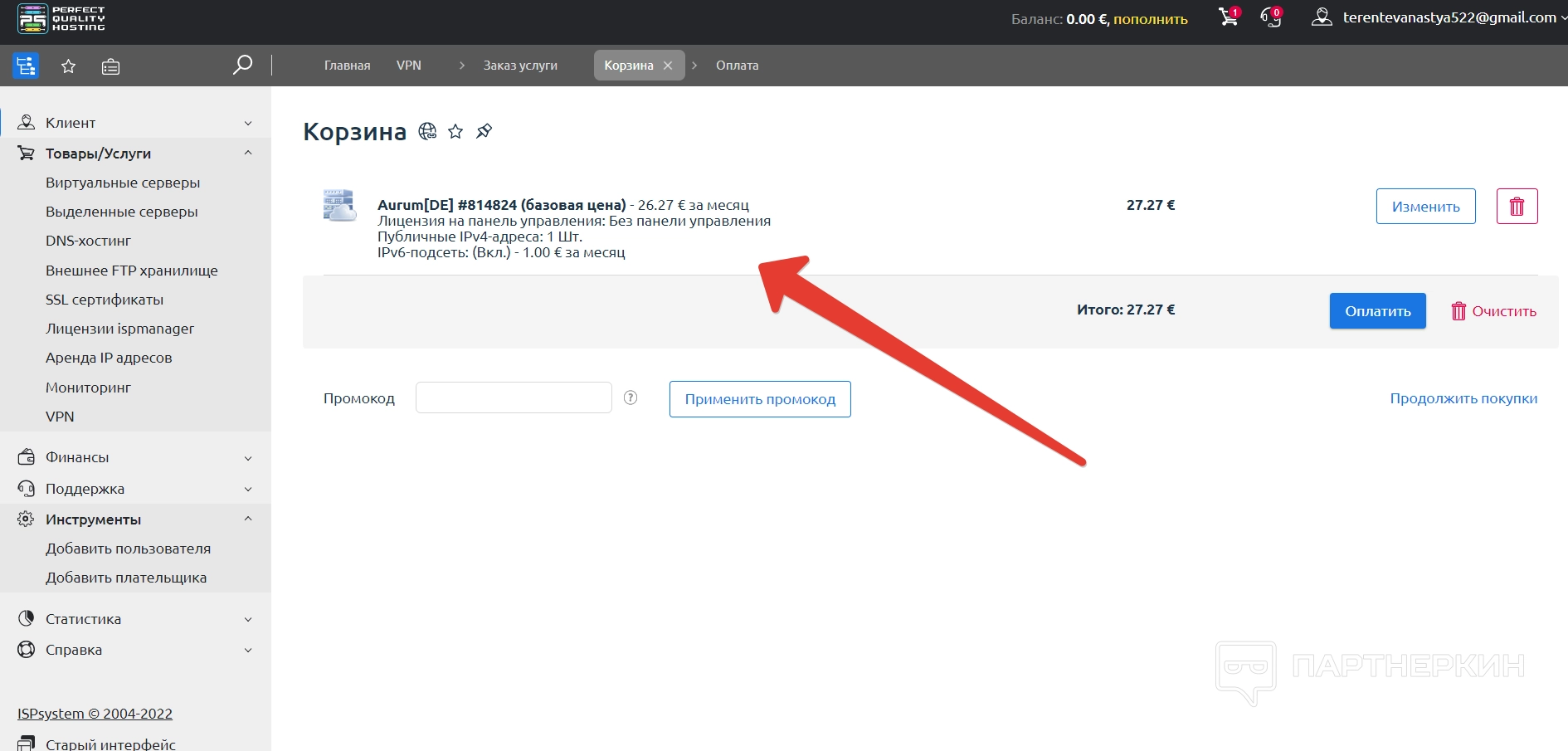Click the Perfect Quality Hosting logo
The width and height of the screenshot is (1568, 751).
pos(61,18)
